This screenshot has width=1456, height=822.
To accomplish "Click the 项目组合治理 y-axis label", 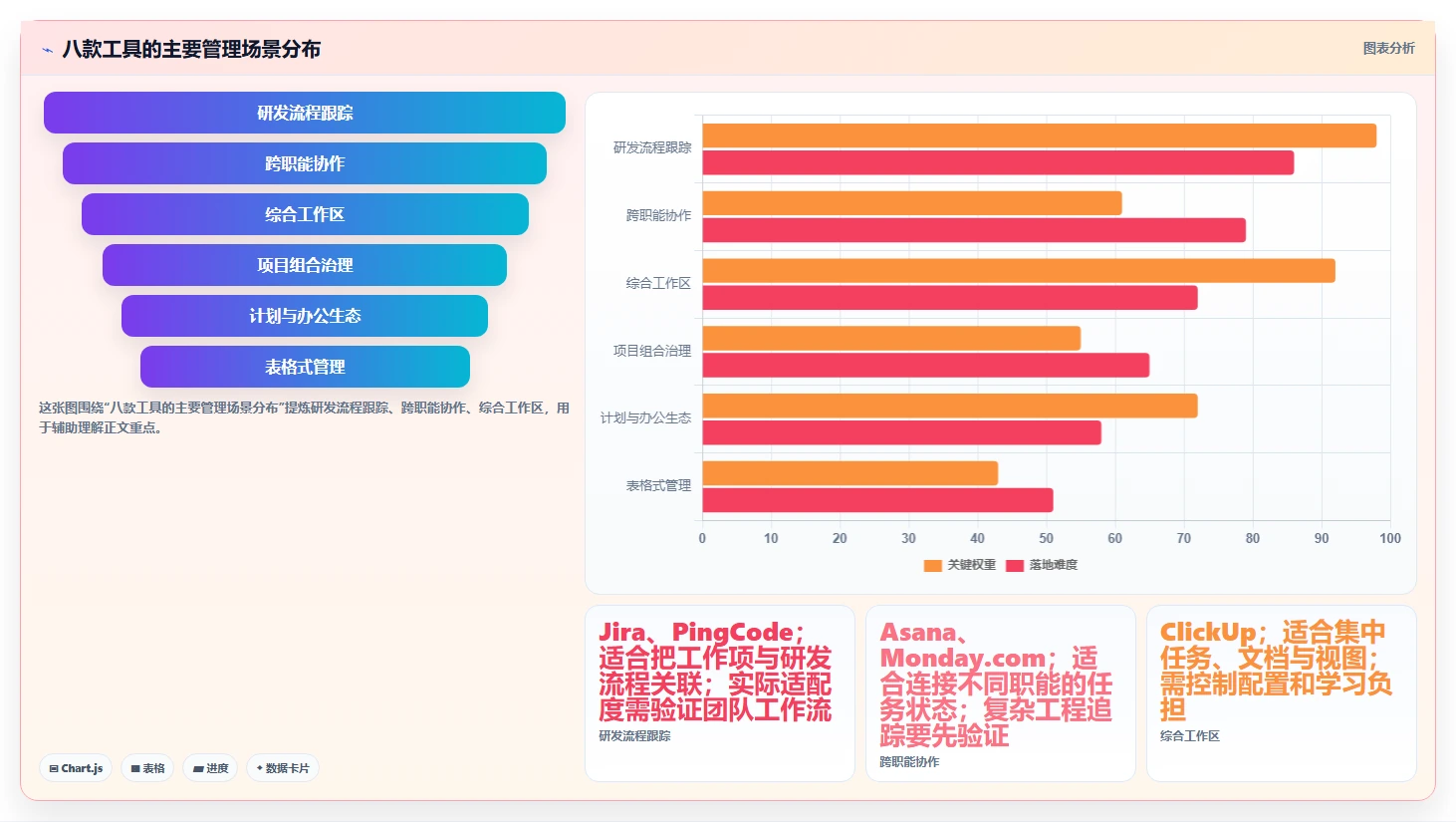I will pyautogui.click(x=652, y=351).
